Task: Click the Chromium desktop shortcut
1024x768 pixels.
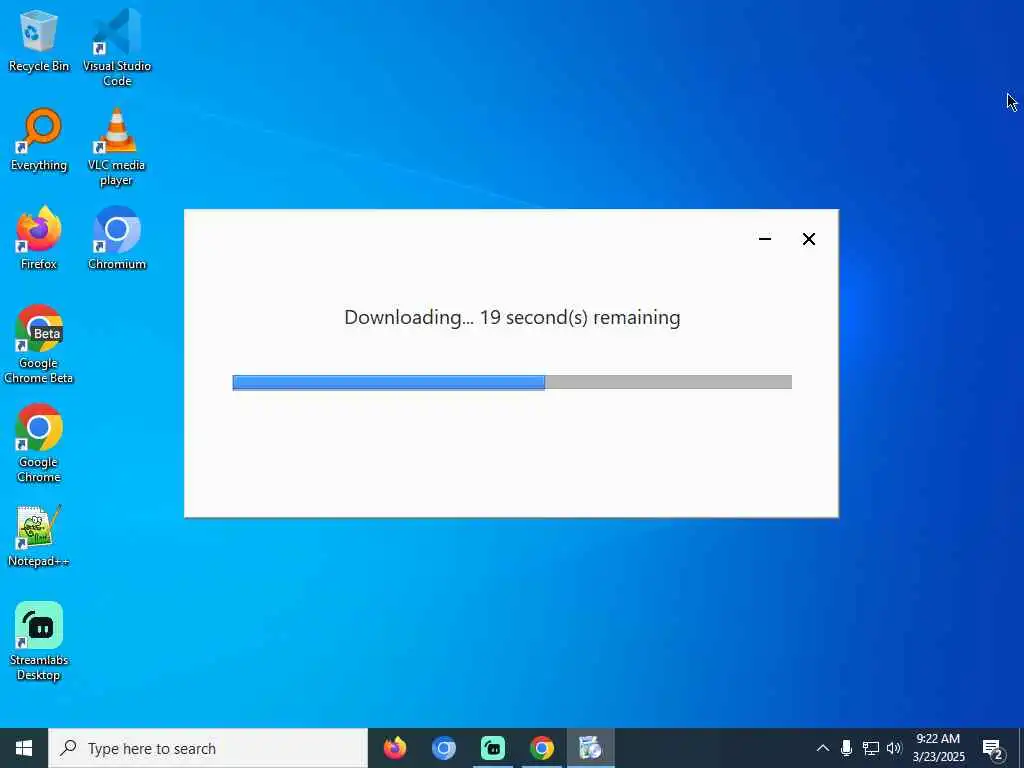Action: coord(117,238)
